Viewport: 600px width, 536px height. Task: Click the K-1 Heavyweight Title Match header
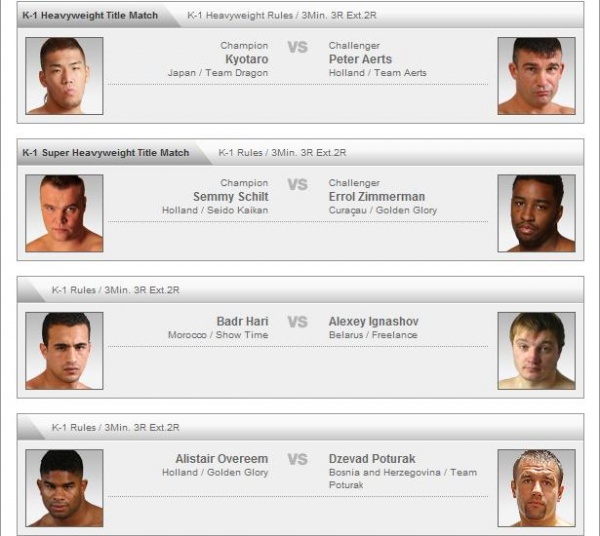90,16
